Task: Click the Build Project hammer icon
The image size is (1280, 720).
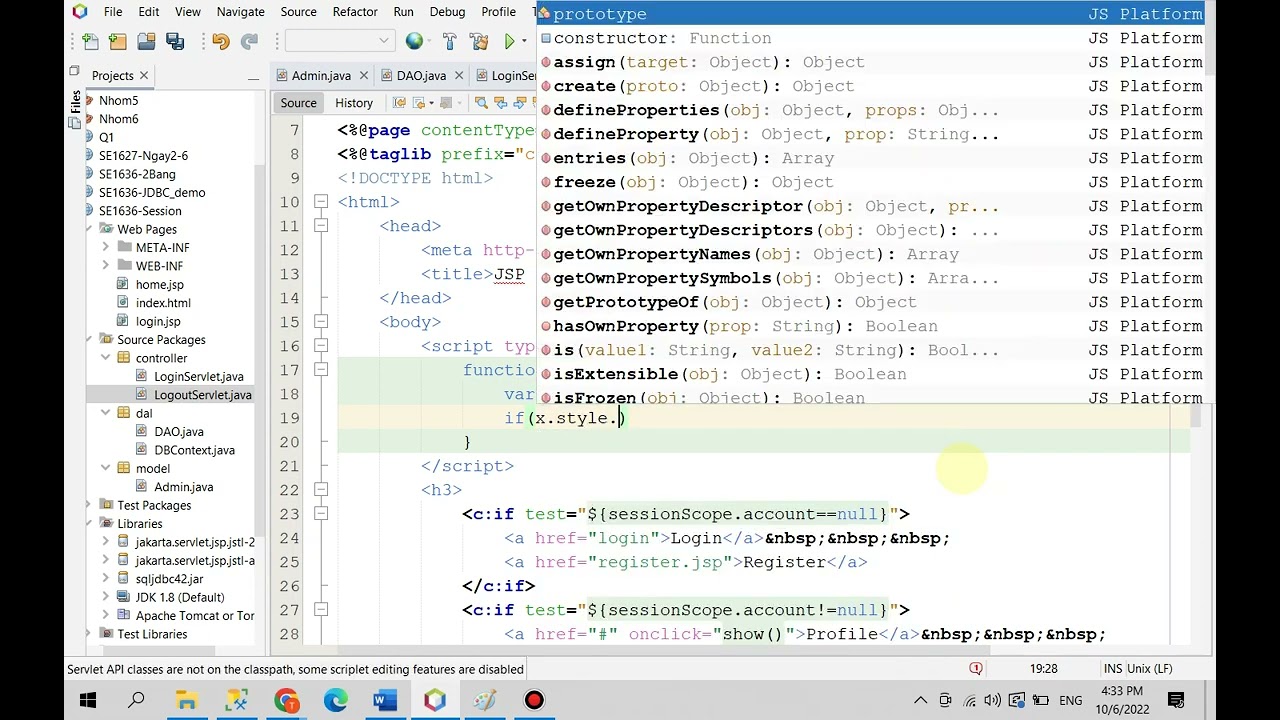Action: (449, 41)
